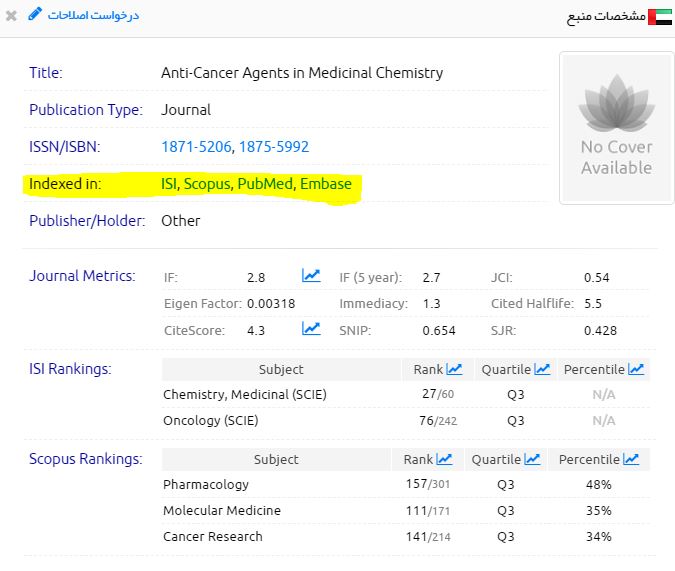Viewport: 675px width, 571px height.
Task: Open ISSN 1871-5206 link
Action: point(196,147)
